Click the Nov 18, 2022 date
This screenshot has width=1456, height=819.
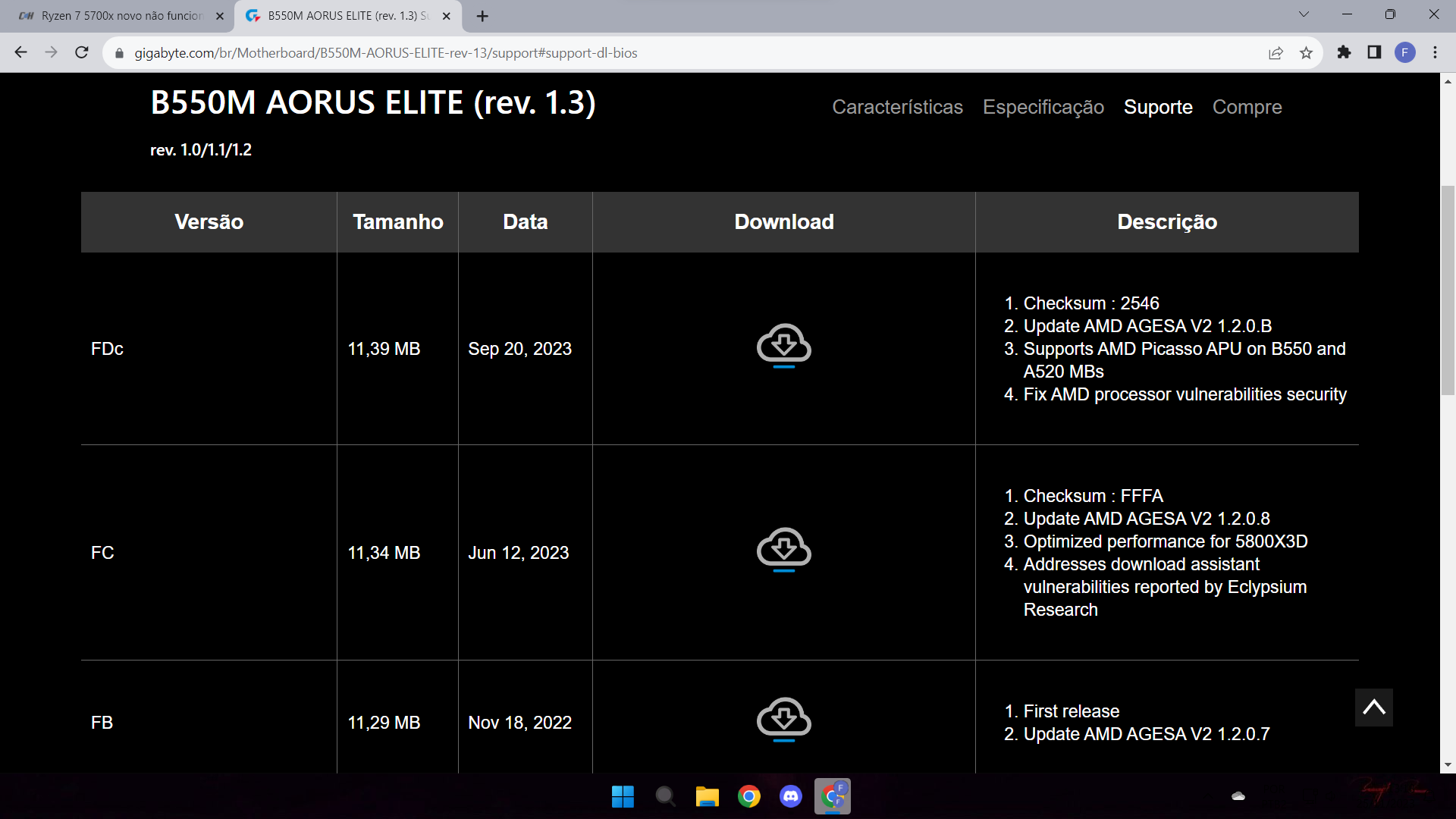(519, 723)
